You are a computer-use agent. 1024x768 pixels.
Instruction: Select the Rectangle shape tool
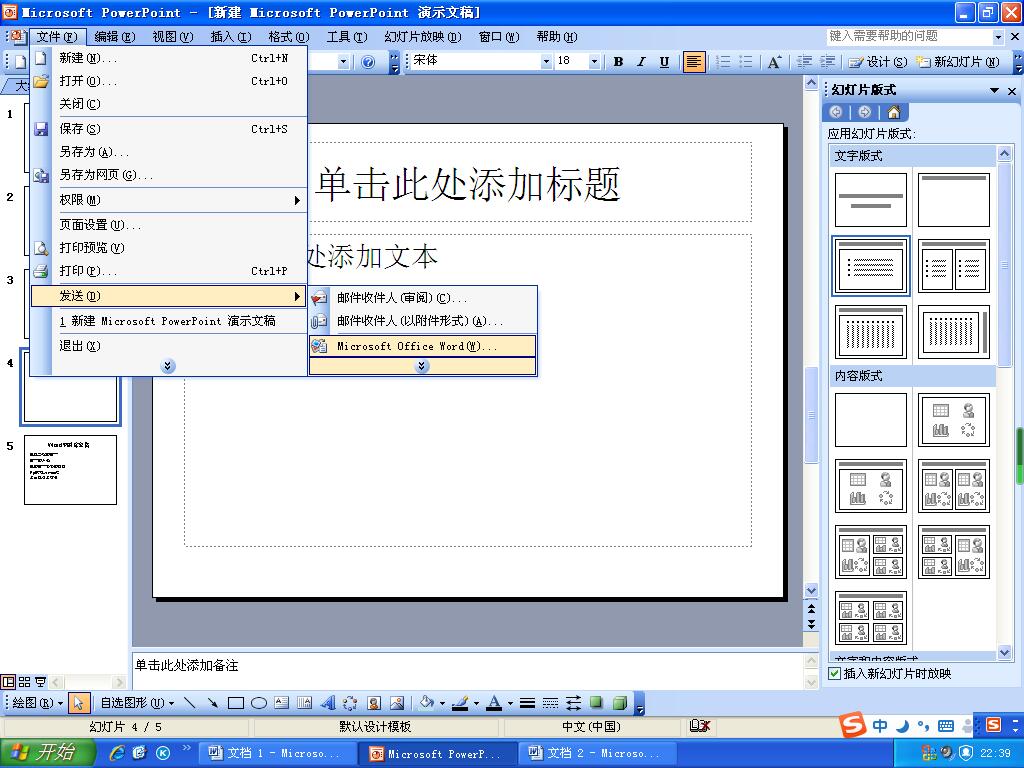click(236, 703)
